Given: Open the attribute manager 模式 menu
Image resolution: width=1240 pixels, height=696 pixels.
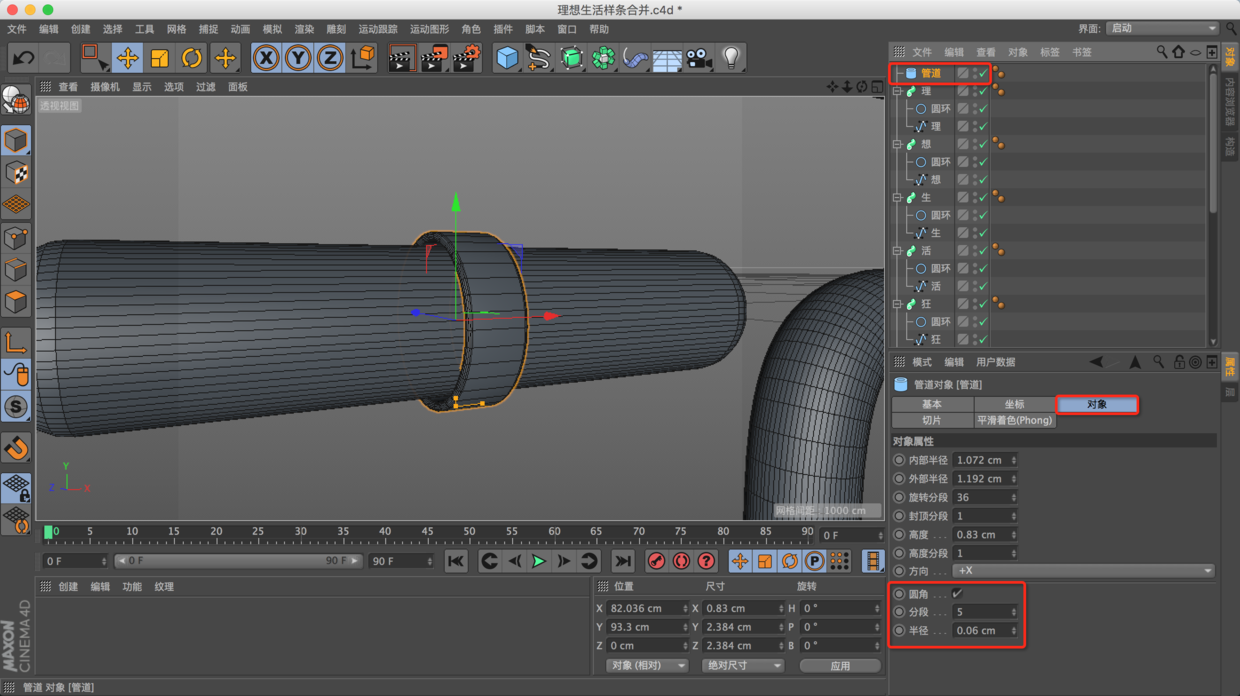Looking at the screenshot, I should coord(922,362).
